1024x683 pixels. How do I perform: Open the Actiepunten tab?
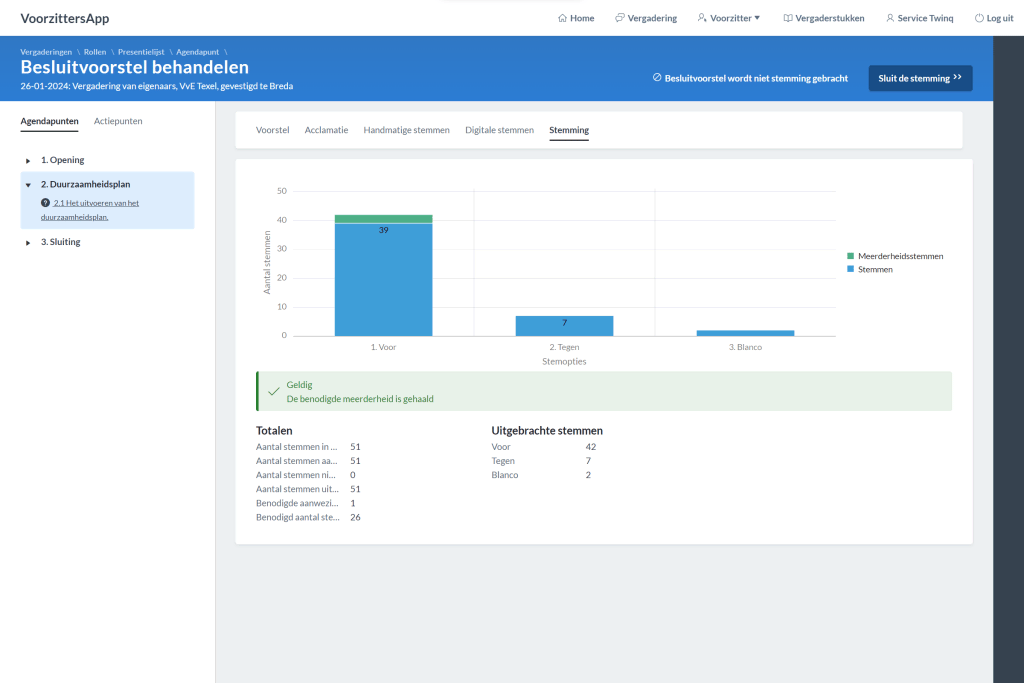click(118, 121)
